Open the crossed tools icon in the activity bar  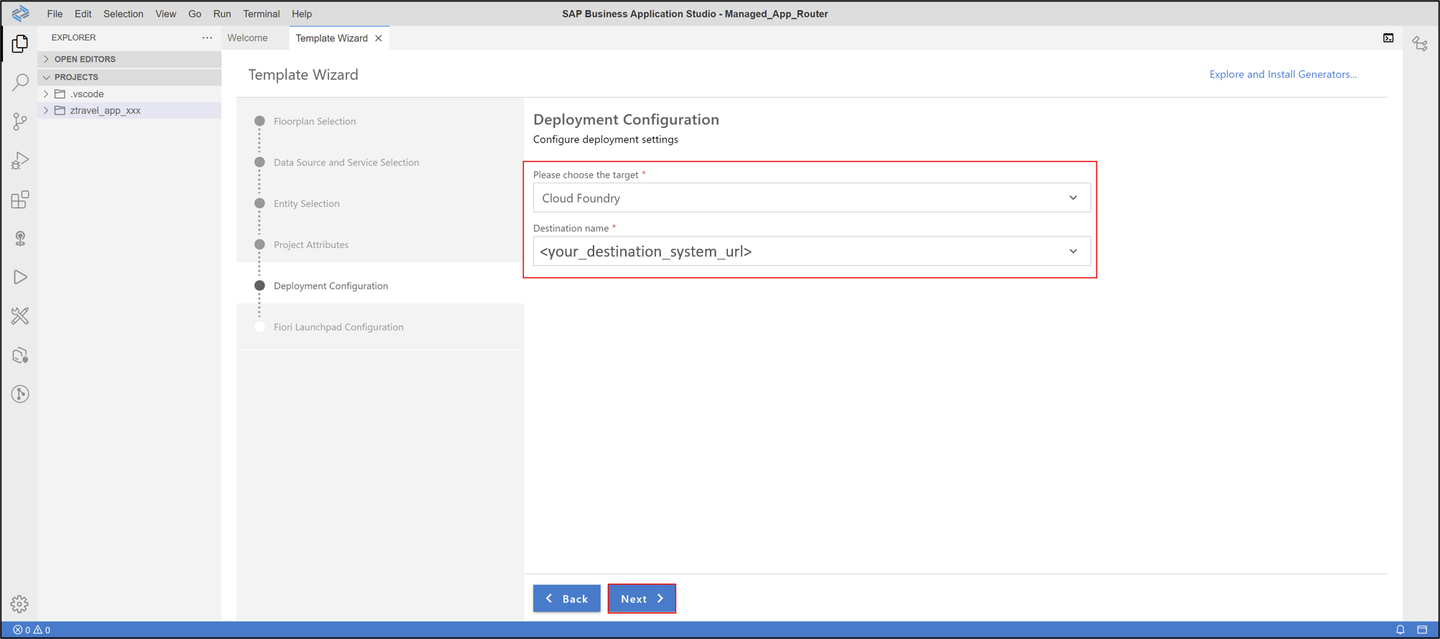tap(19, 316)
